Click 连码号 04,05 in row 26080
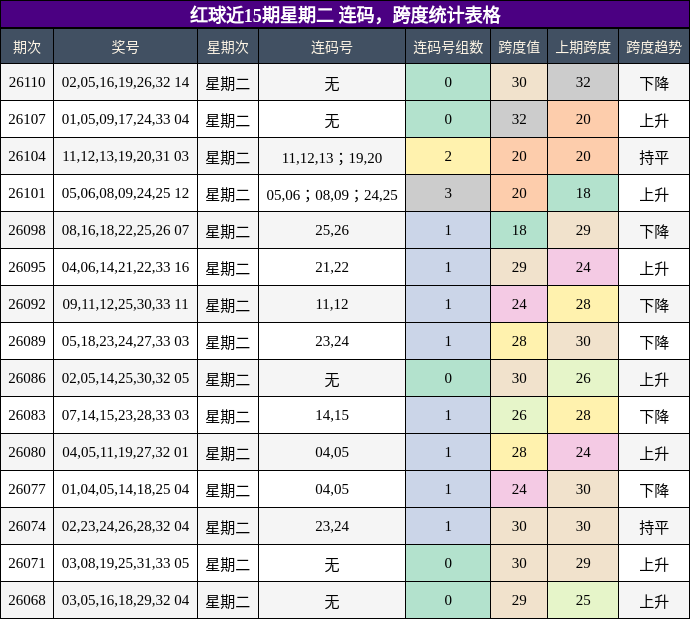This screenshot has height=619, width=690. [x=332, y=452]
